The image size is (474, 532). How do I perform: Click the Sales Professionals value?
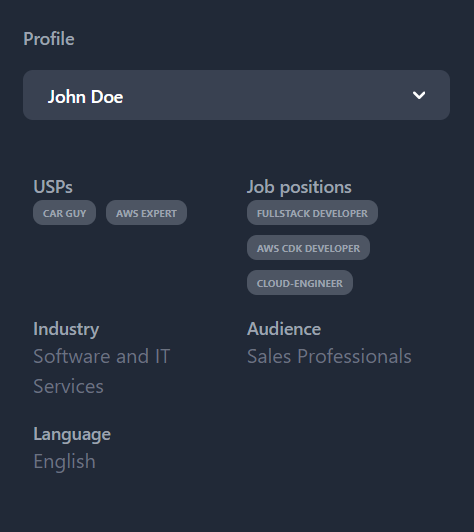click(329, 356)
